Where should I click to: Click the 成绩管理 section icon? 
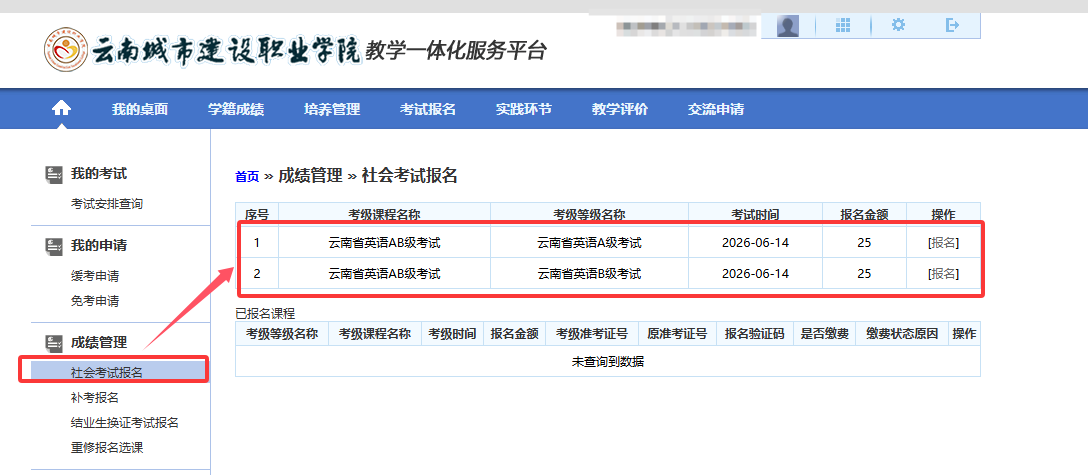[54, 343]
